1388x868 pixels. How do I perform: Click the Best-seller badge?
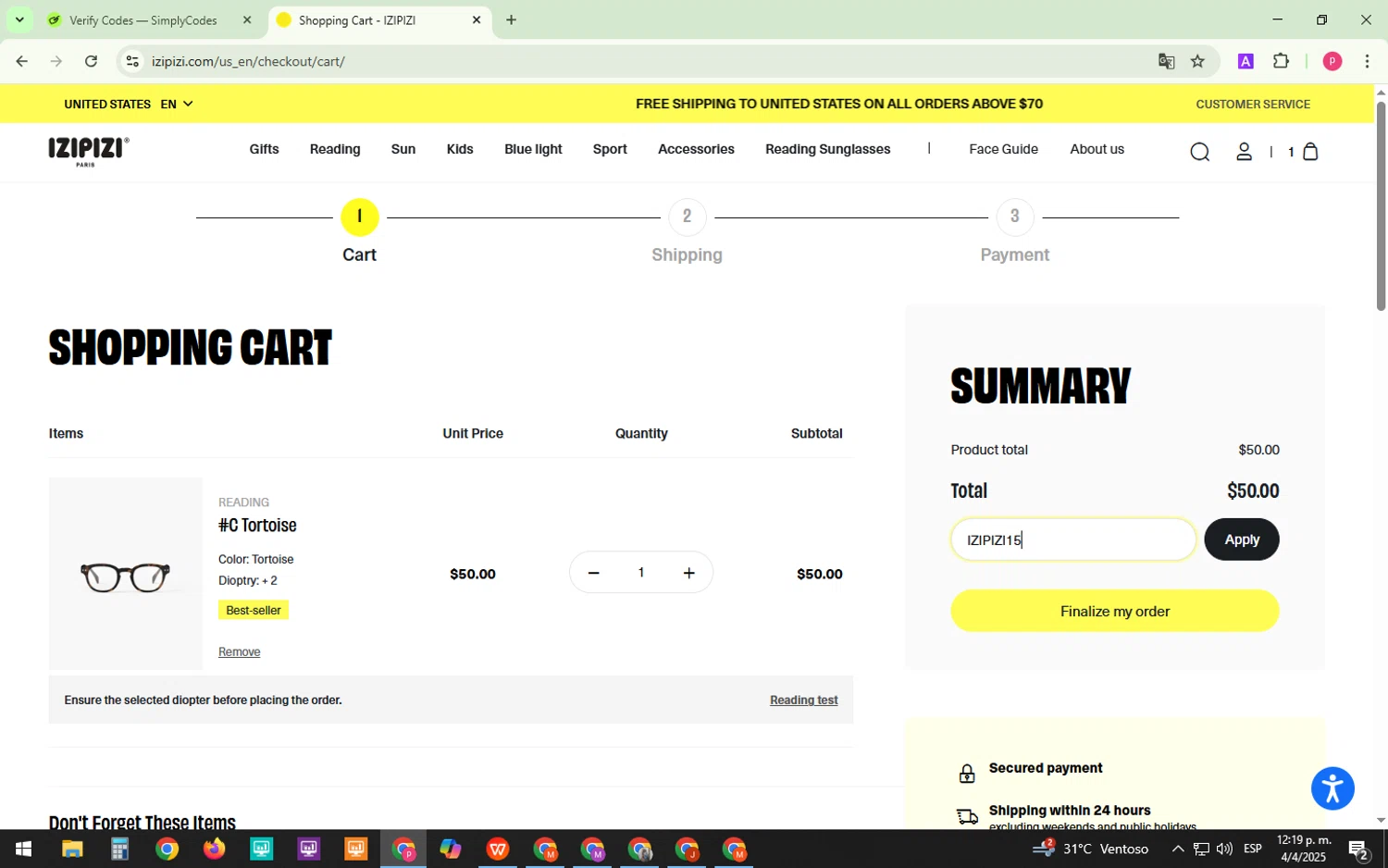click(254, 610)
